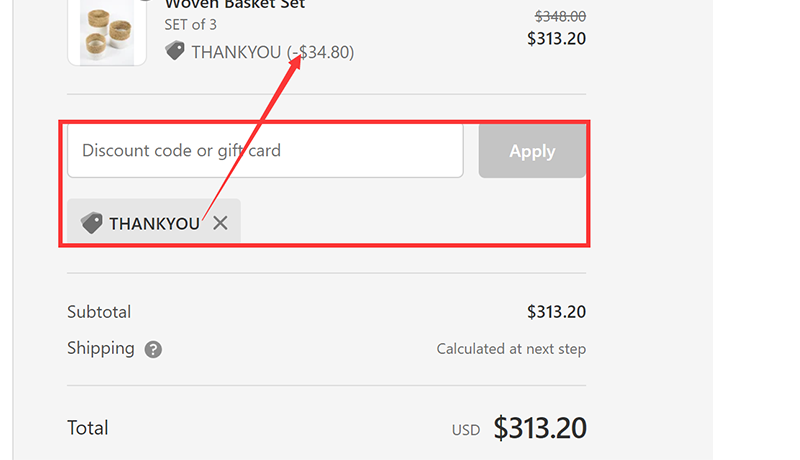The width and height of the screenshot is (800, 460).
Task: Click the crossed-out $348.00 original price
Action: [x=560, y=16]
